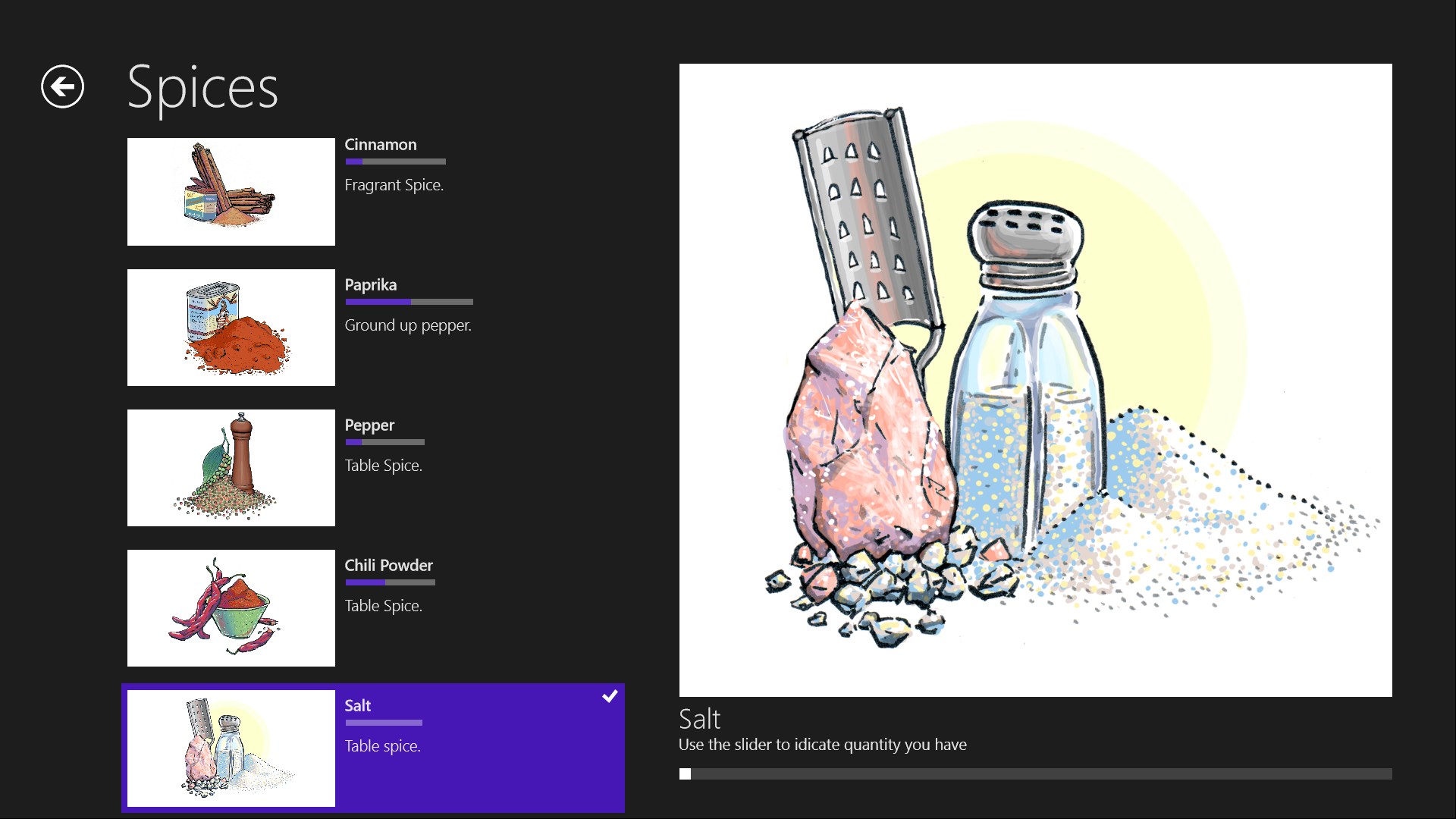Click the Pepper quantity progress bar

coord(384,442)
